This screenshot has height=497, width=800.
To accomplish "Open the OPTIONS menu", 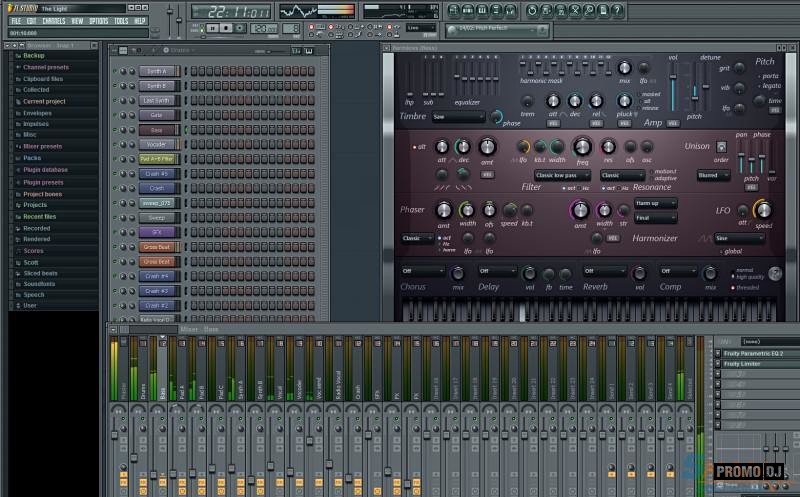I will pyautogui.click(x=99, y=21).
